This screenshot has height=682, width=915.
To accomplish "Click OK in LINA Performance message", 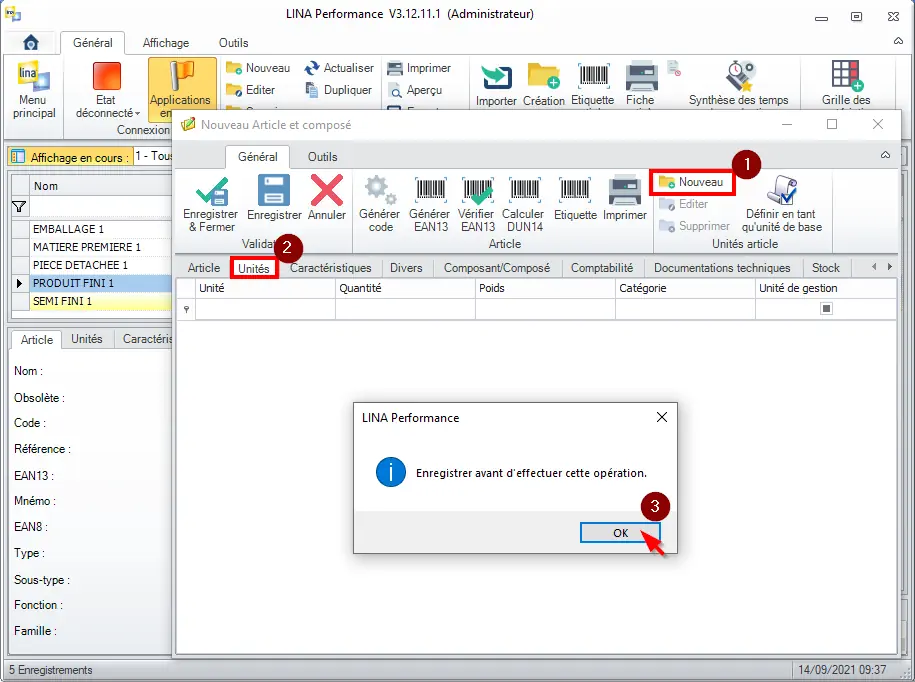I will click(x=620, y=533).
